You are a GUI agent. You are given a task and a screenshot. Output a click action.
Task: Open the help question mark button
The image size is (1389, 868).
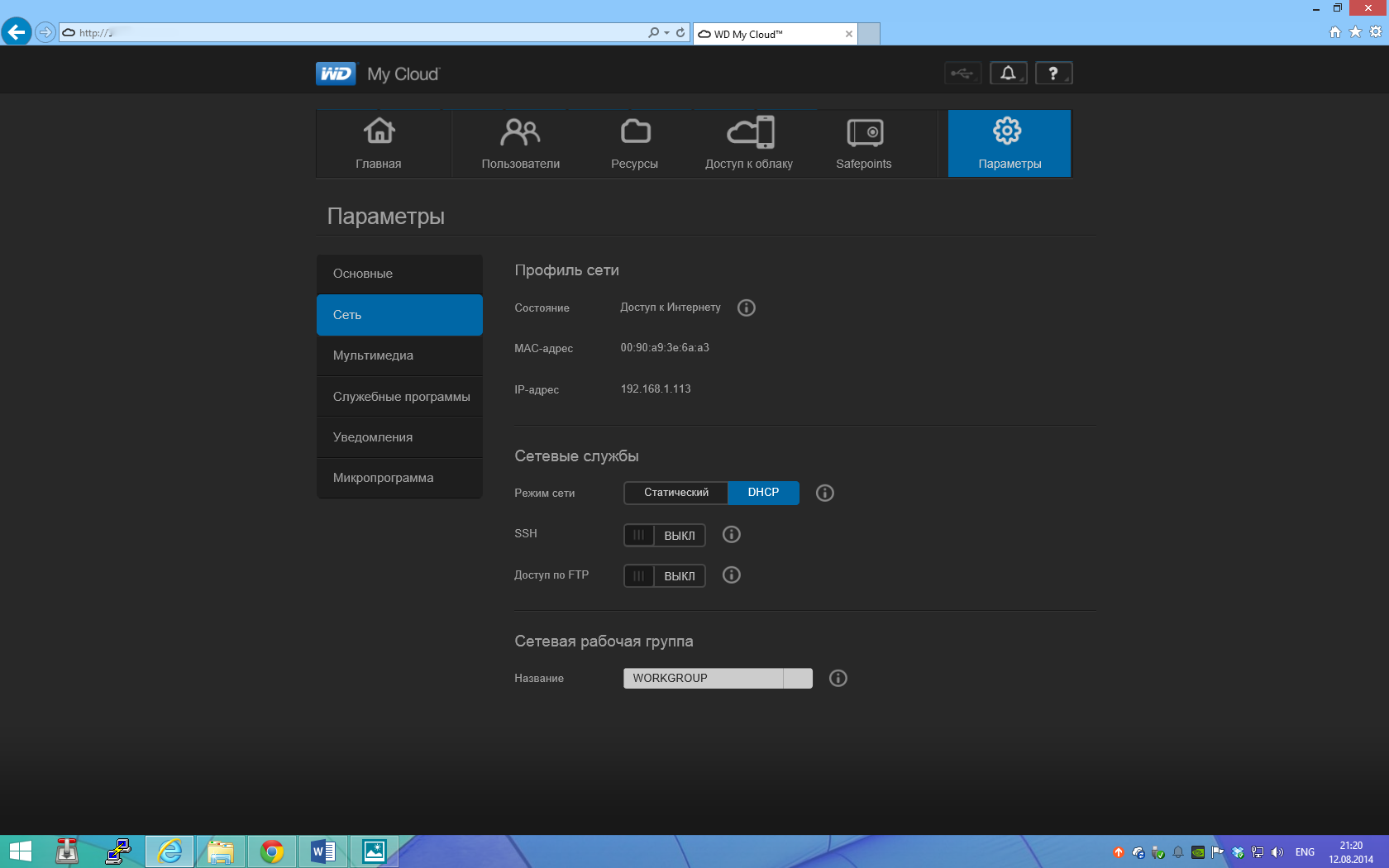click(1053, 74)
